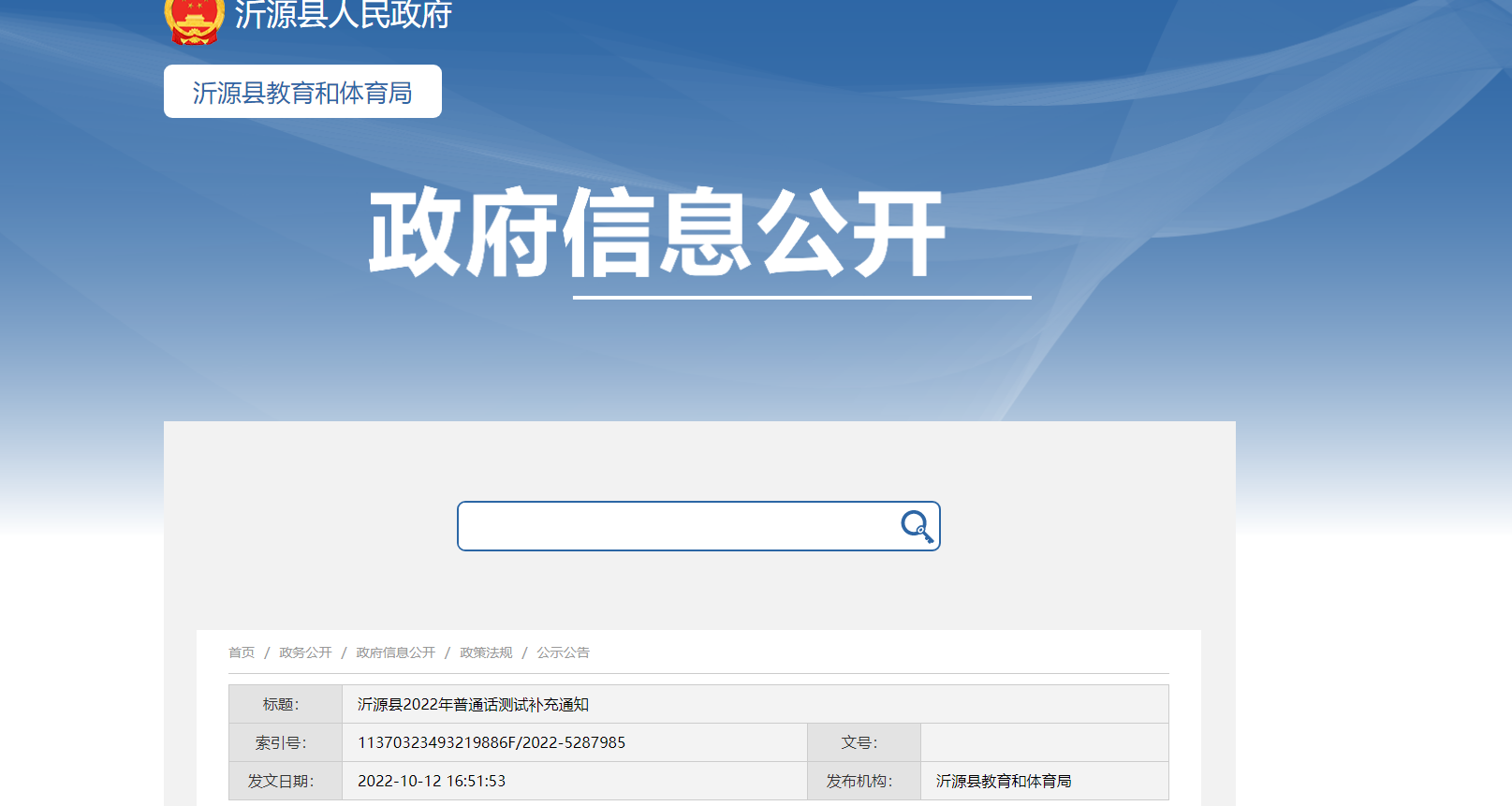
Task: Click publishing agency value 沂源县教育和体育局
Action: point(1004,781)
